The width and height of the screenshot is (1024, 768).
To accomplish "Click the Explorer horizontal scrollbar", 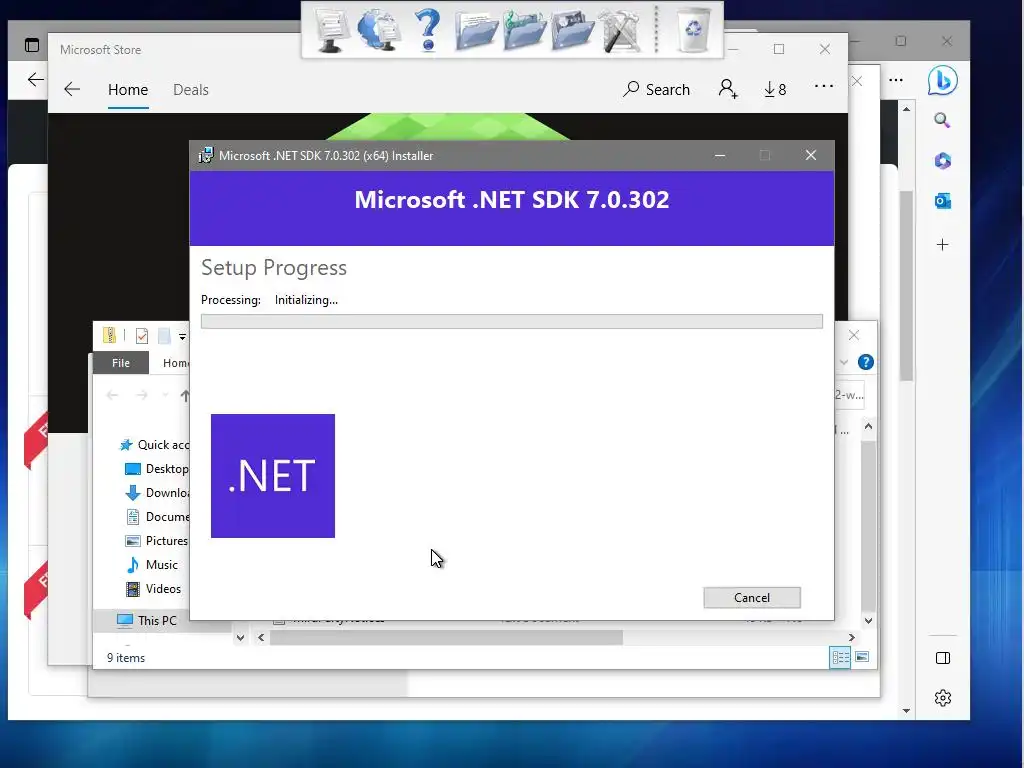I will pos(446,637).
